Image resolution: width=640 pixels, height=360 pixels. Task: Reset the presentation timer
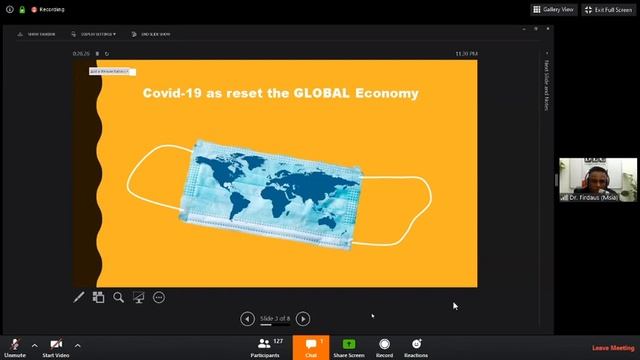[x=107, y=53]
